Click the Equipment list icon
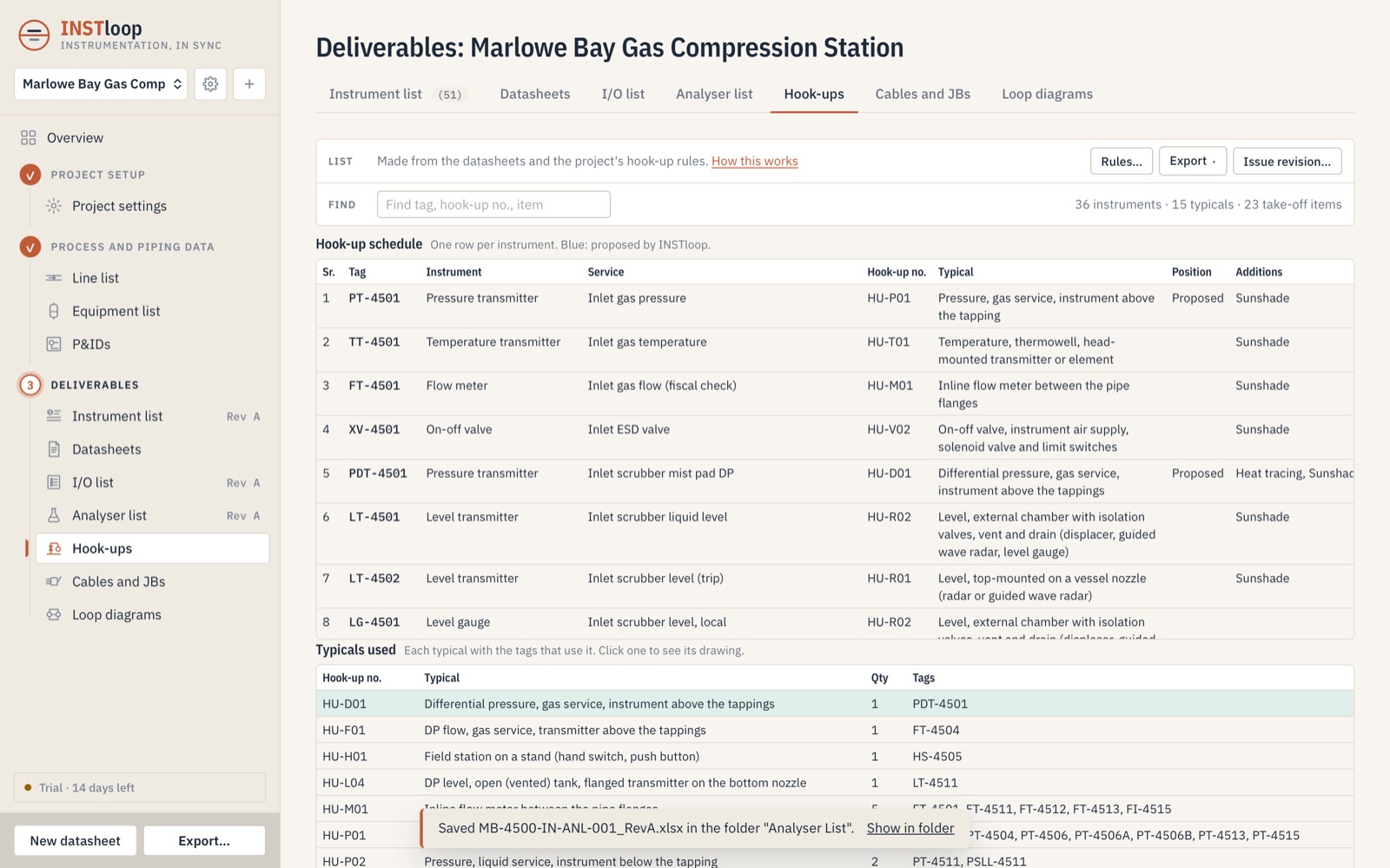The width and height of the screenshot is (1390, 868). click(x=54, y=311)
